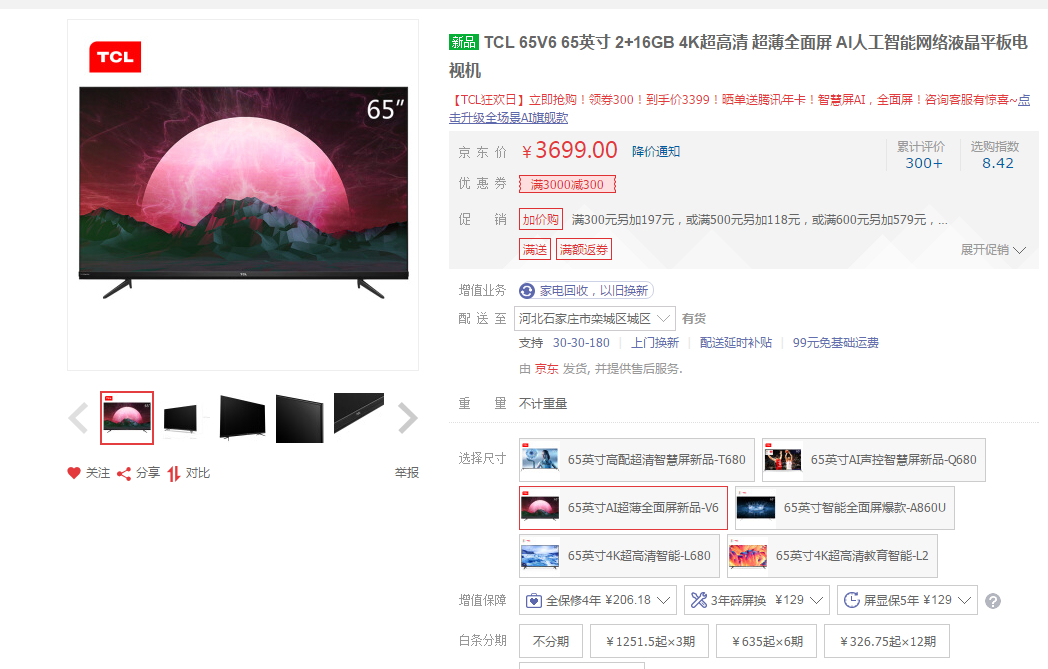Click the 京东 seller link in shipping note
Screen dimensions: 1048x669
click(546, 369)
